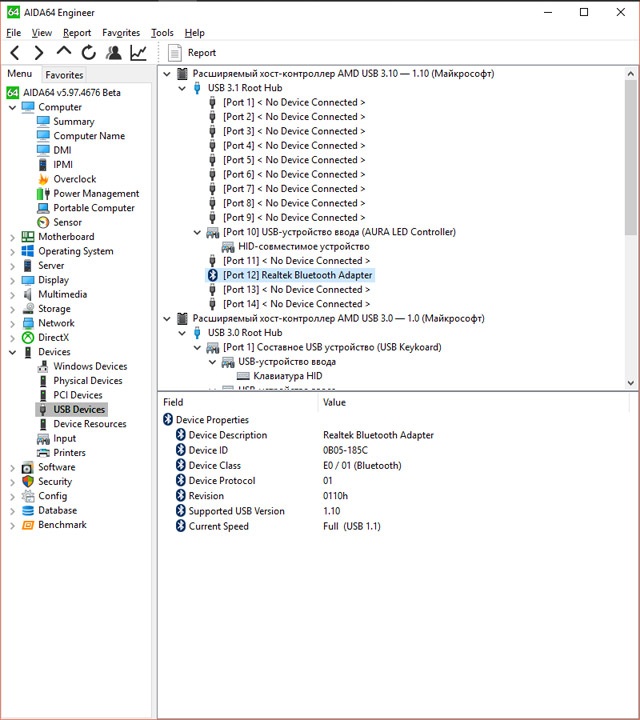The width and height of the screenshot is (640, 720).
Task: Open the Help menu
Action: point(194,33)
